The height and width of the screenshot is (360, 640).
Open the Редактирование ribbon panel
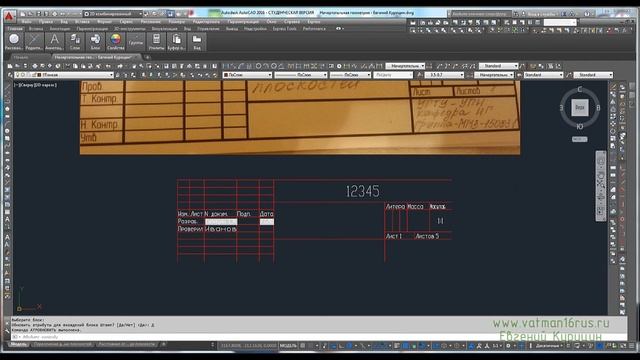point(34,42)
